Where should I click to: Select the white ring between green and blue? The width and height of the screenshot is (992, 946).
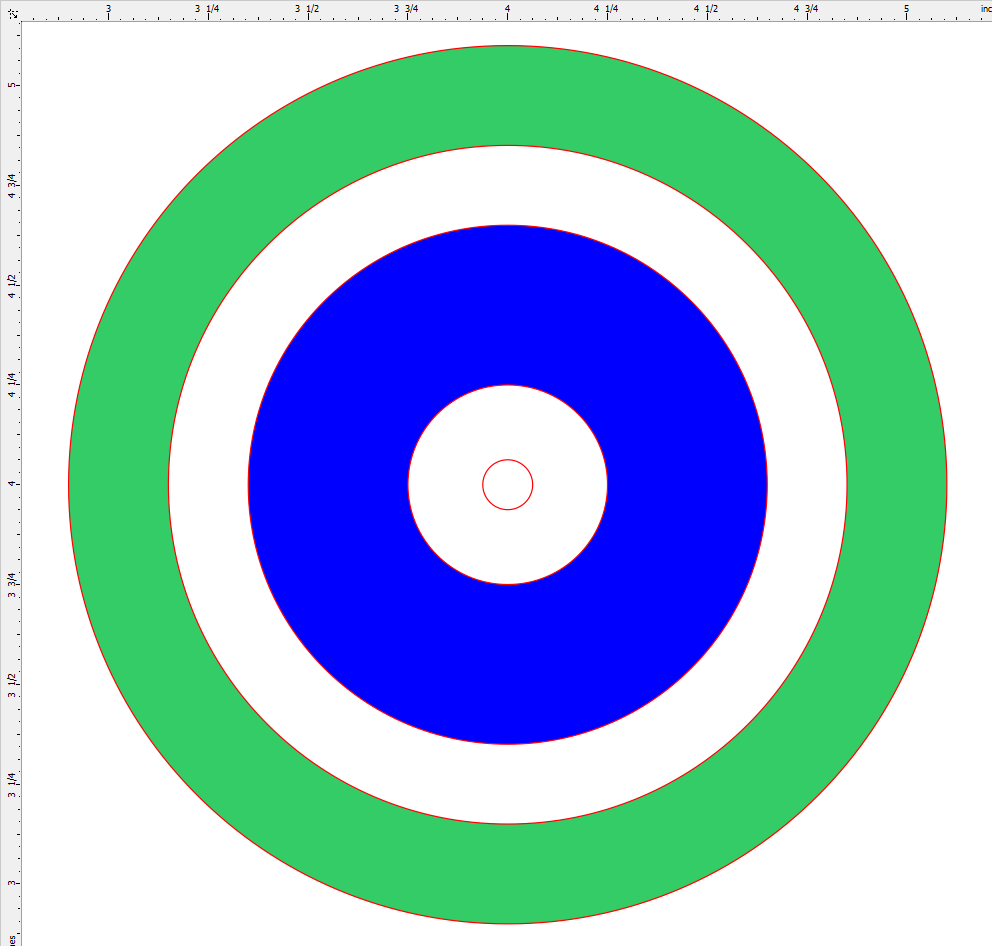[x=507, y=185]
